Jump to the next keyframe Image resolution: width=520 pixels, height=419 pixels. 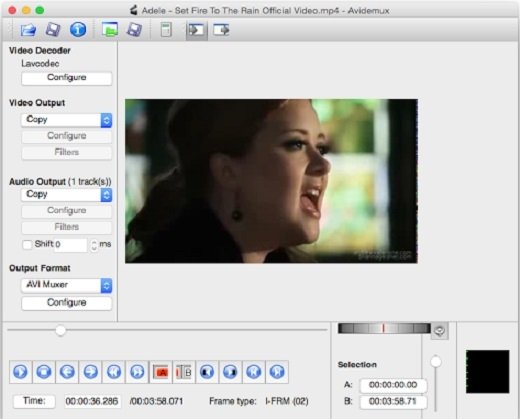tap(137, 372)
